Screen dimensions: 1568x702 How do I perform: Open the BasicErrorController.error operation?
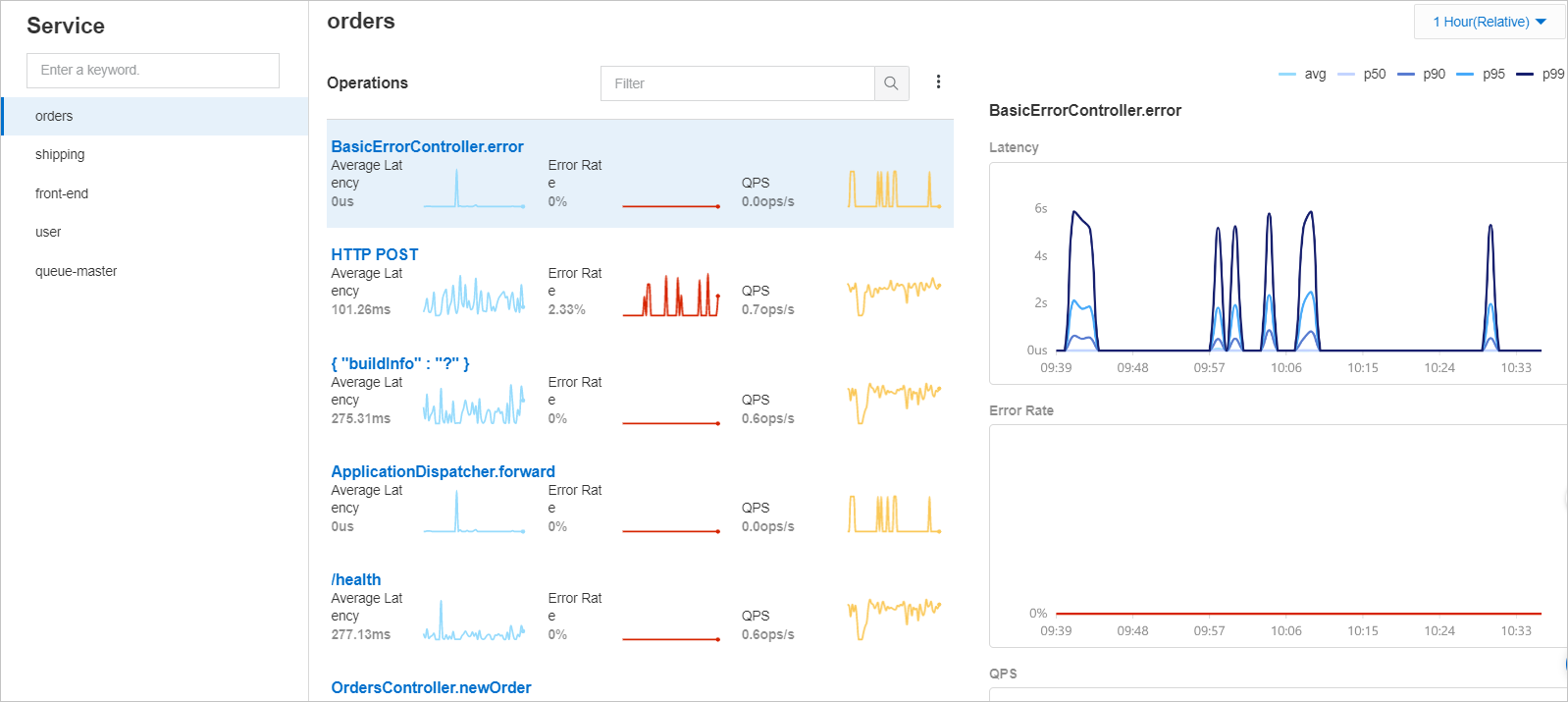(427, 146)
